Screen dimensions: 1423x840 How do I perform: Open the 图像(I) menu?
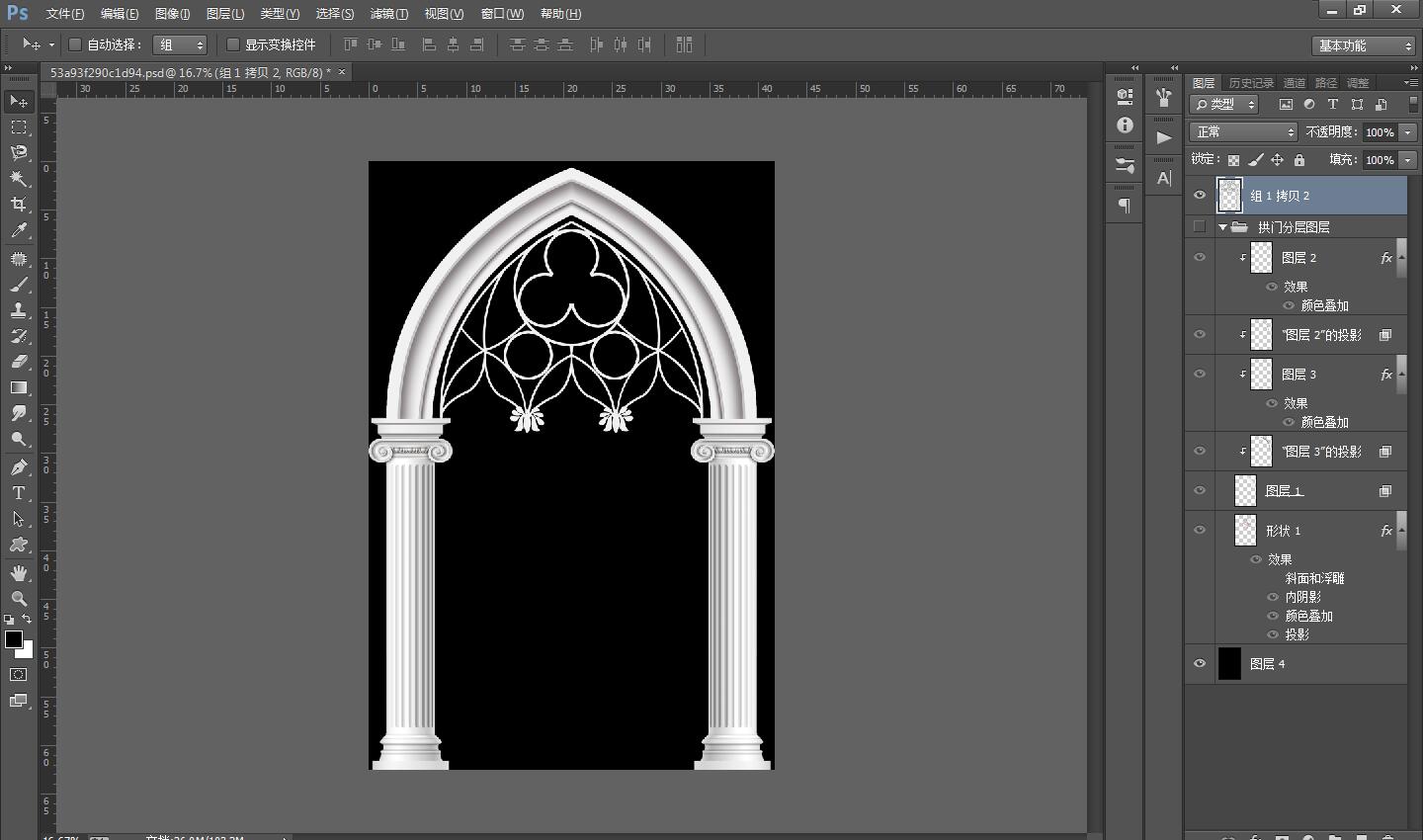coord(173,14)
